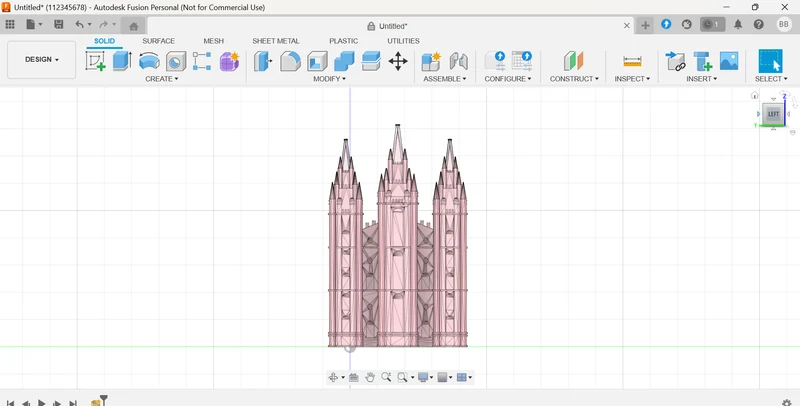800x406 pixels.
Task: Open the Data Panel grid icon
Action: tap(10, 24)
